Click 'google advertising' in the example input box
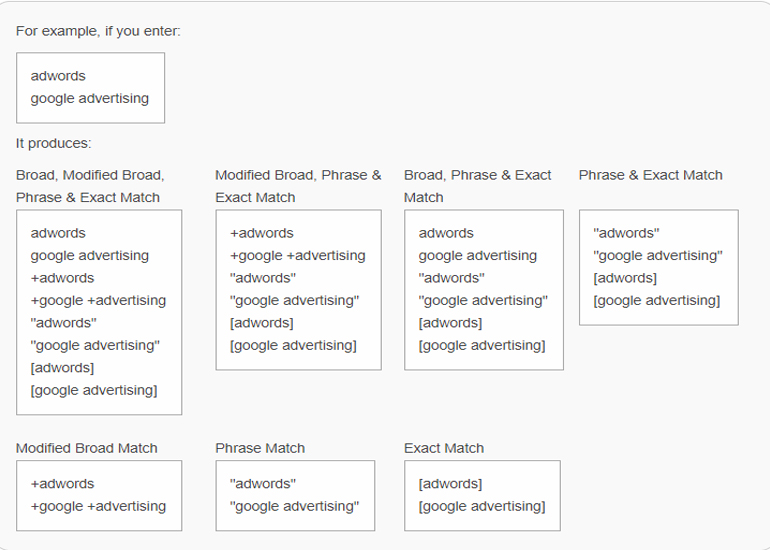 [90, 98]
